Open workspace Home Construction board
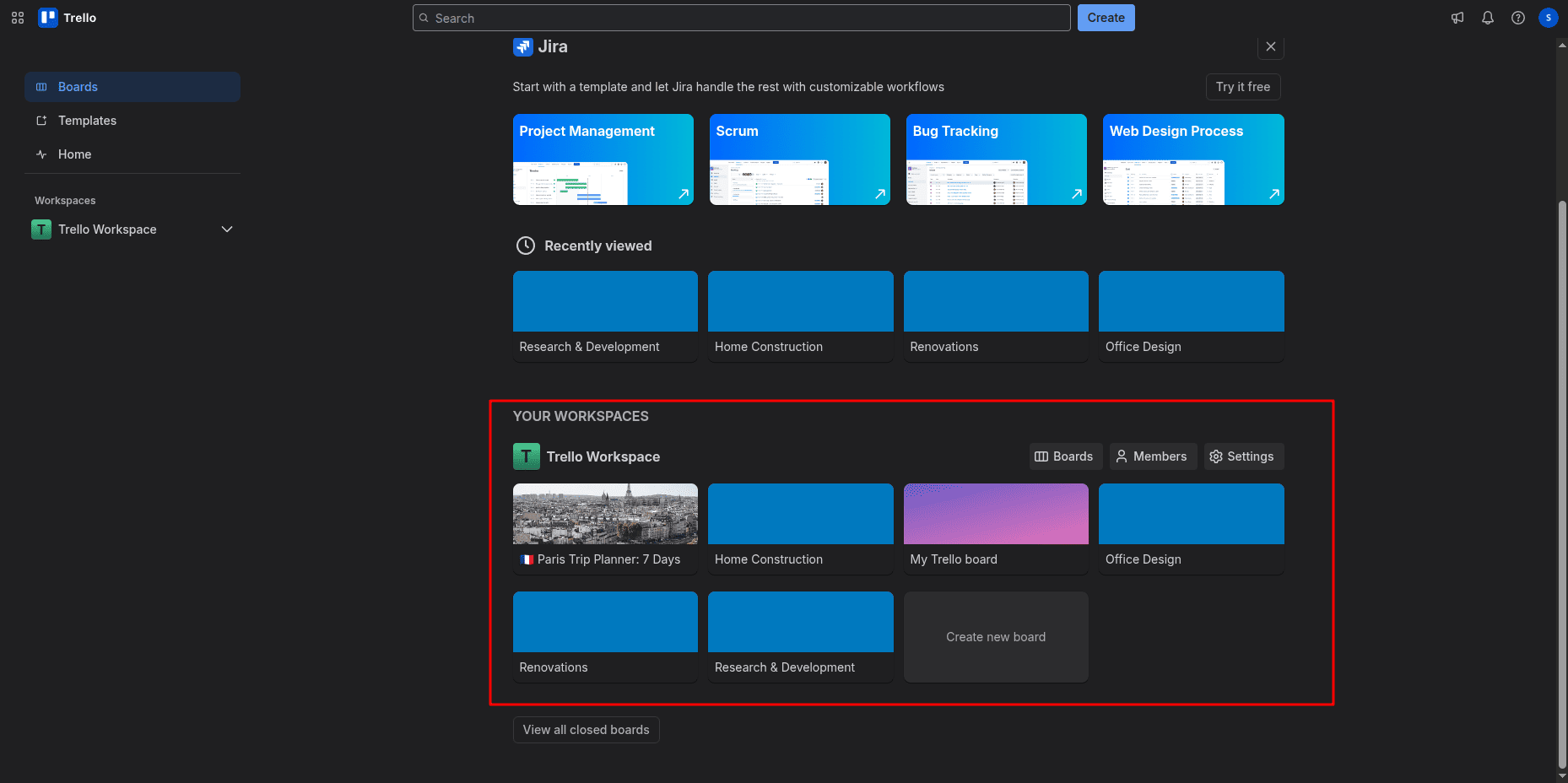This screenshot has width=1568, height=783. pos(801,529)
